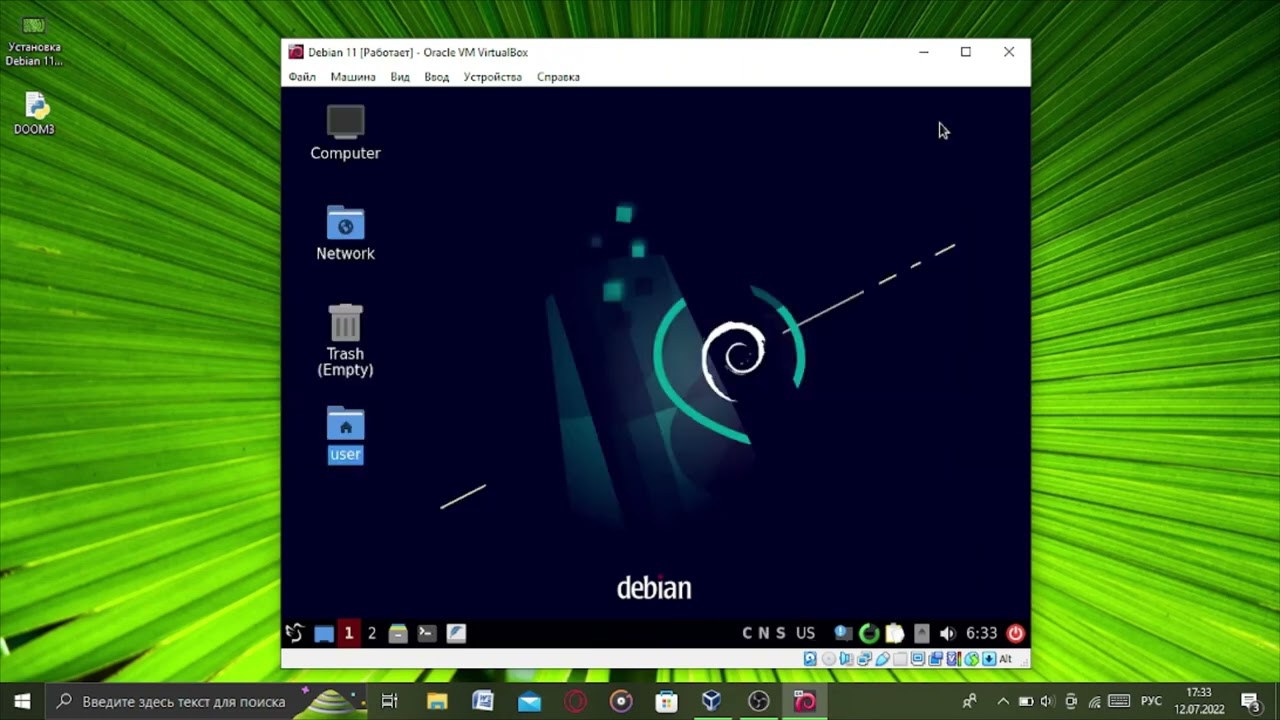The image size is (1280, 720).
Task: Click the US keyboard layout indicator
Action: pos(805,633)
